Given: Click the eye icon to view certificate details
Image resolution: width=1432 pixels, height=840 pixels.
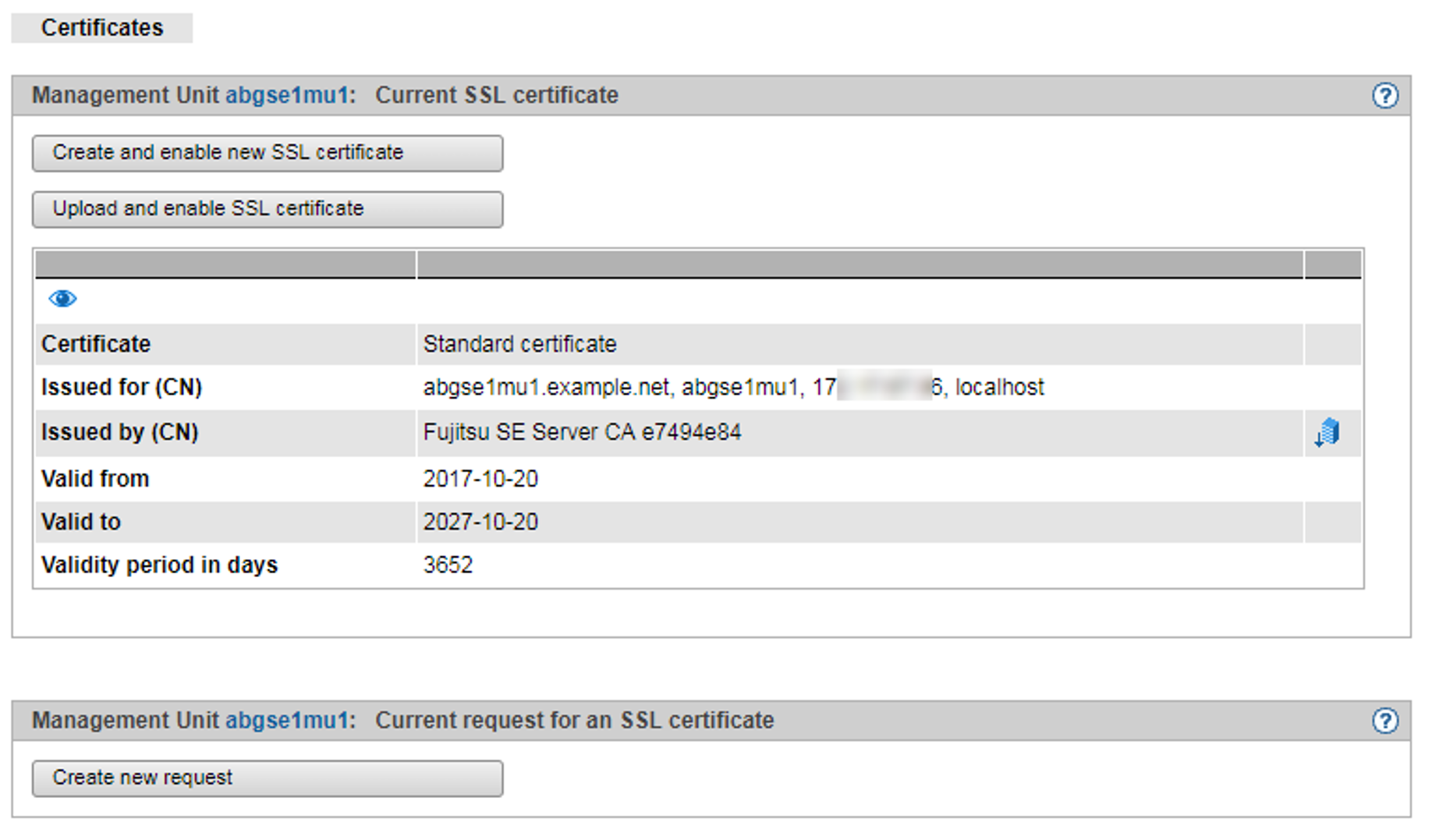Looking at the screenshot, I should tap(62, 299).
